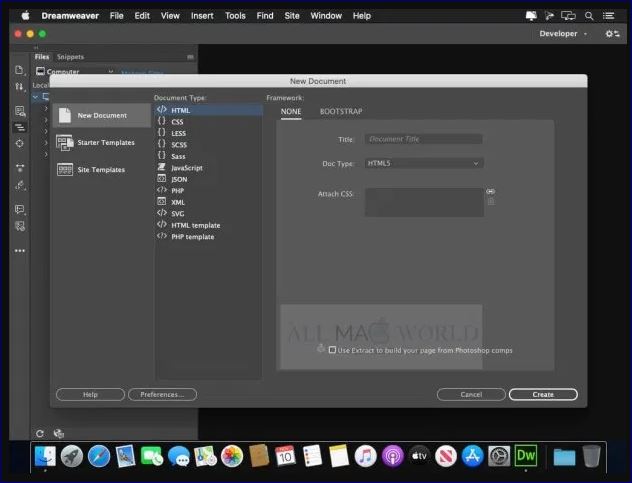632x483 pixels.
Task: Open Safari from the Dock
Action: pyautogui.click(x=99, y=456)
